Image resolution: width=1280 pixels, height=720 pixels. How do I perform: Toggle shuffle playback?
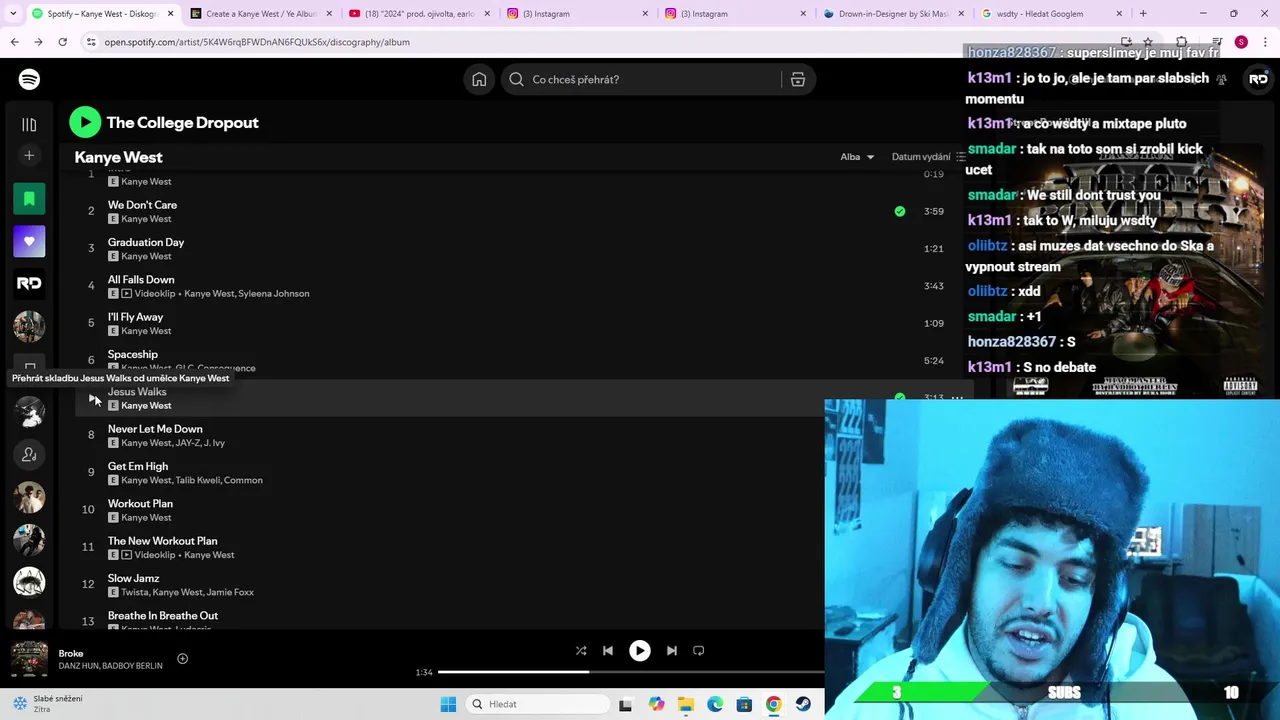coord(581,650)
